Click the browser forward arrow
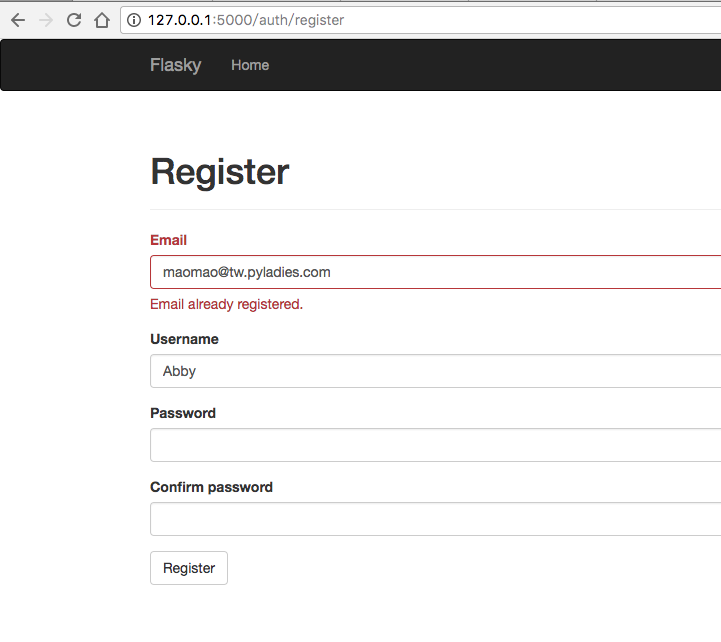Screen dimensions: 721x642 46,20
